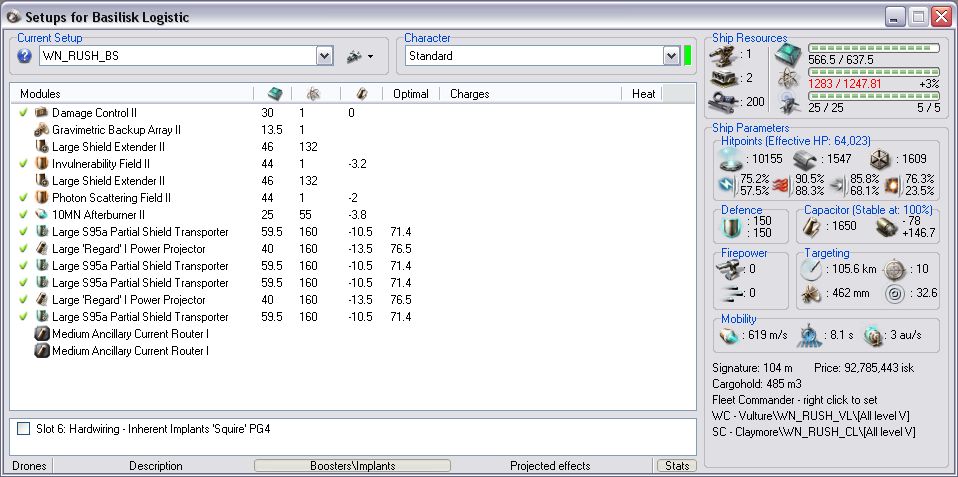This screenshot has height=477, width=958.
Task: Click the capacitor capacity icon
Action: coord(811,227)
